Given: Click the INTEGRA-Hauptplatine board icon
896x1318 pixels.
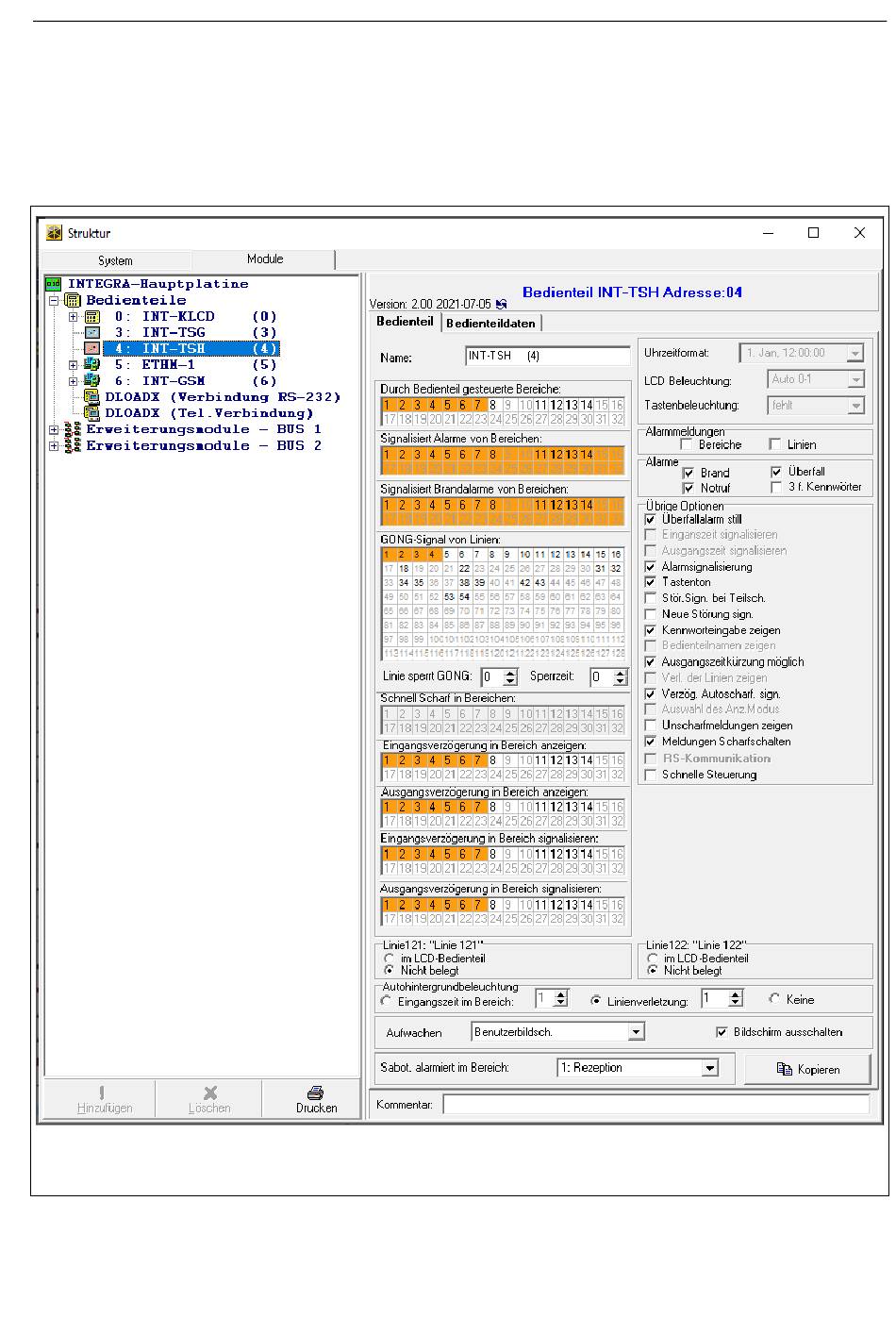Looking at the screenshot, I should coord(54,284).
